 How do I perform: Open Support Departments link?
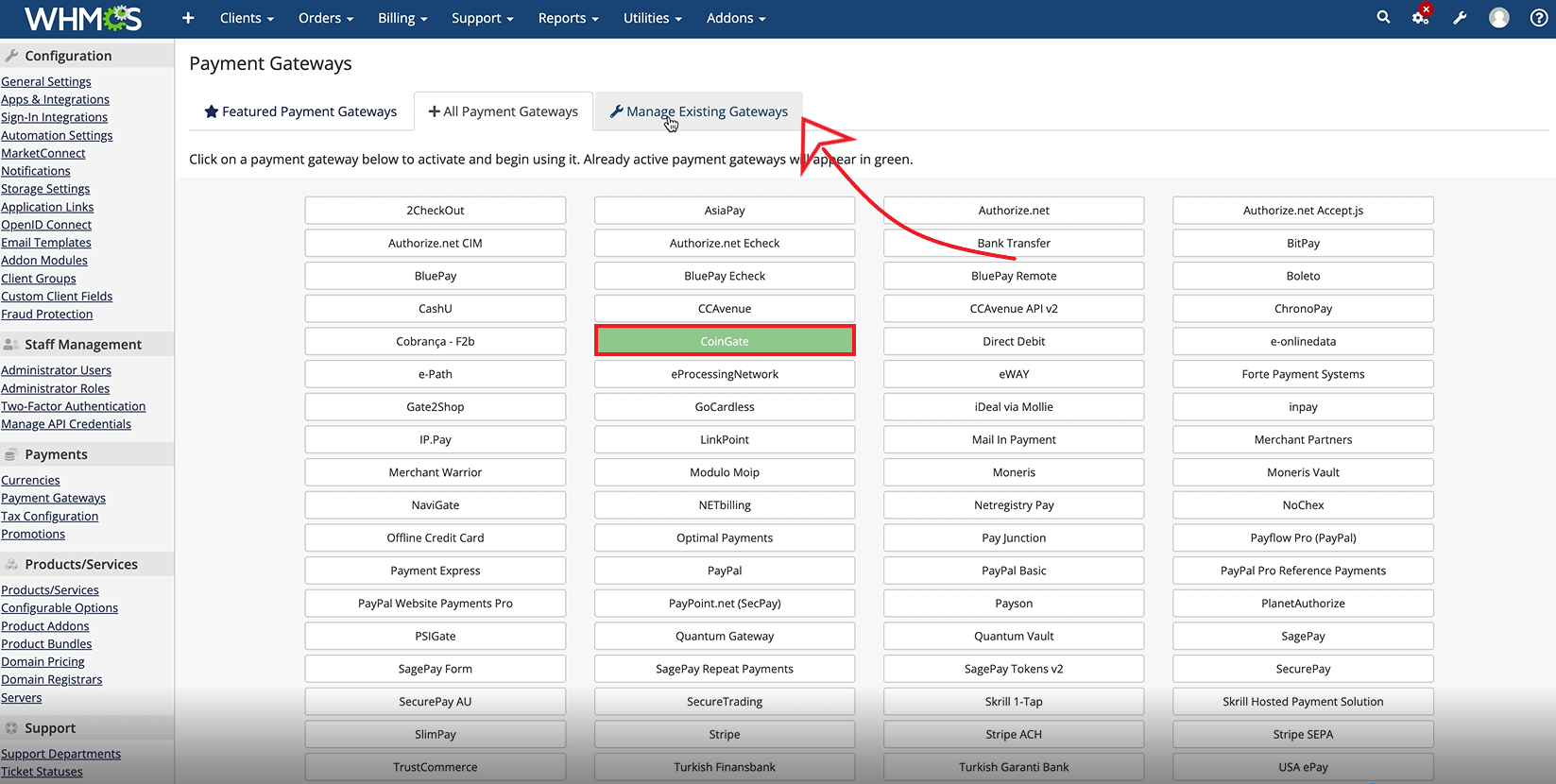(x=60, y=754)
